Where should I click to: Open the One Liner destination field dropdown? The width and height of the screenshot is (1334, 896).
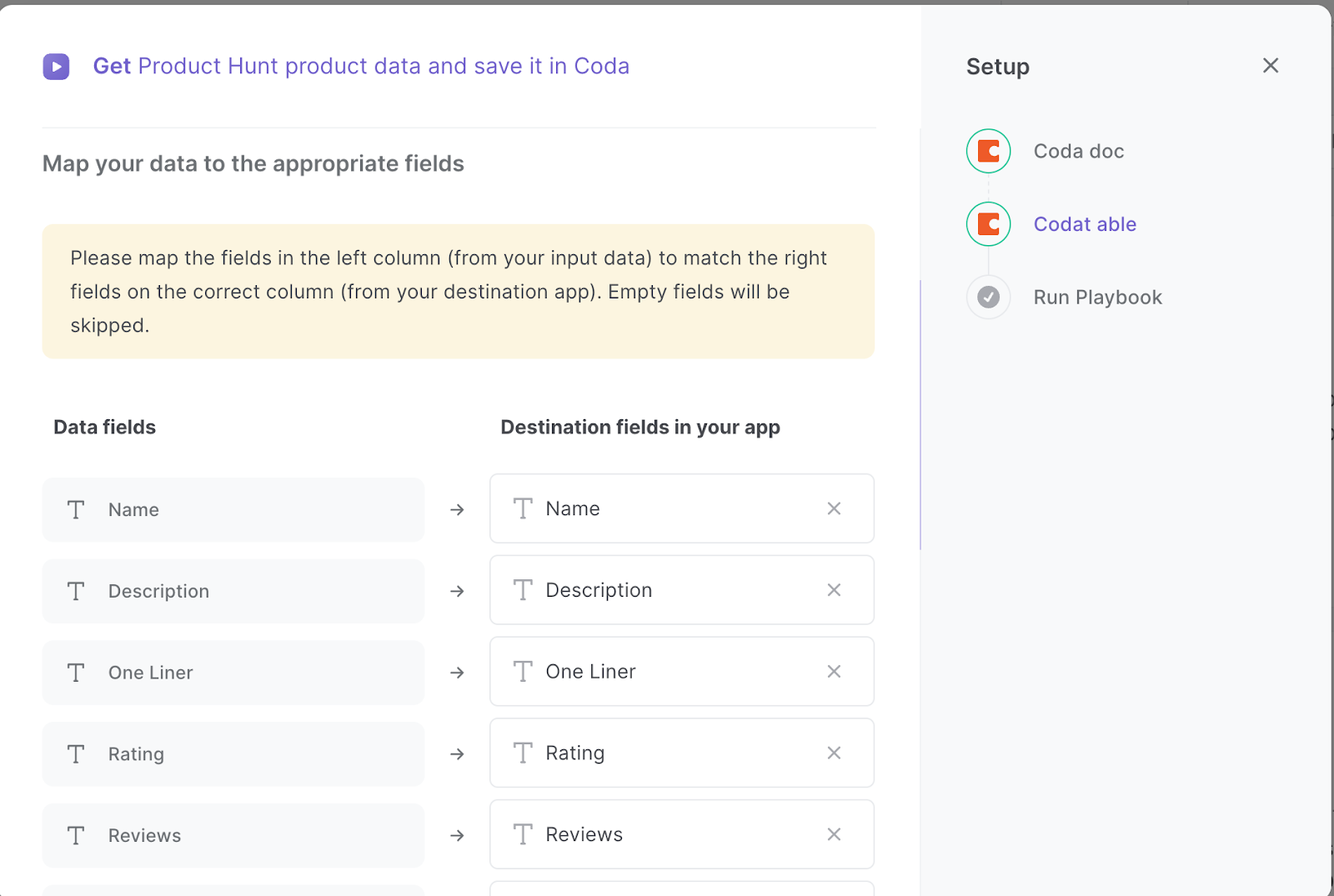pos(682,672)
